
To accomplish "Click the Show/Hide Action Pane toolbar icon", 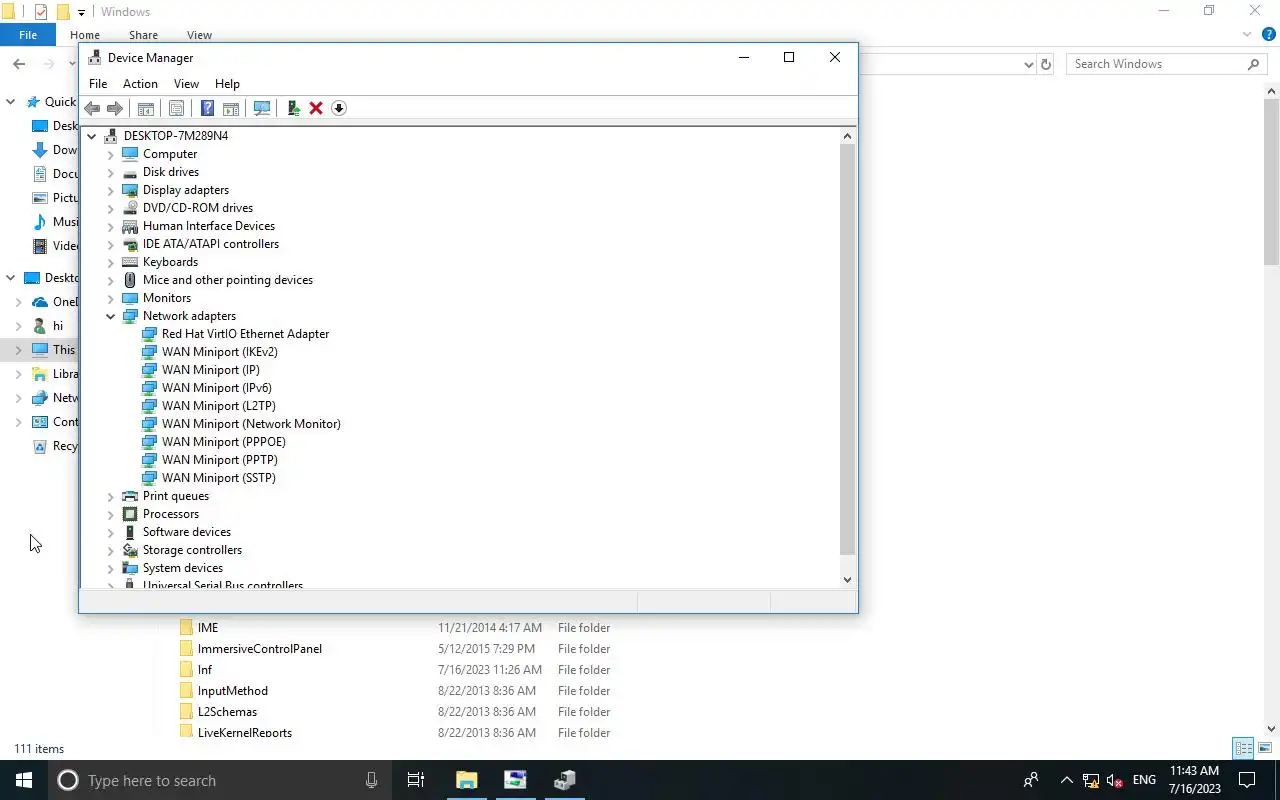I will coord(231,108).
